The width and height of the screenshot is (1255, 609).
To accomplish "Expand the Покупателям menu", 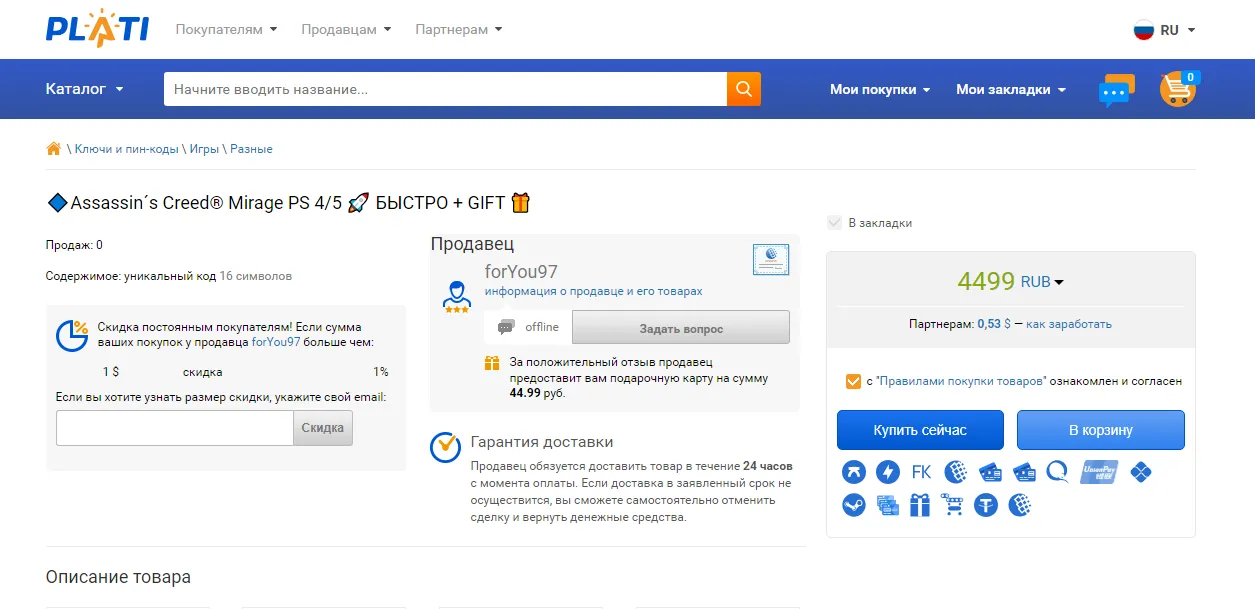I will (226, 29).
